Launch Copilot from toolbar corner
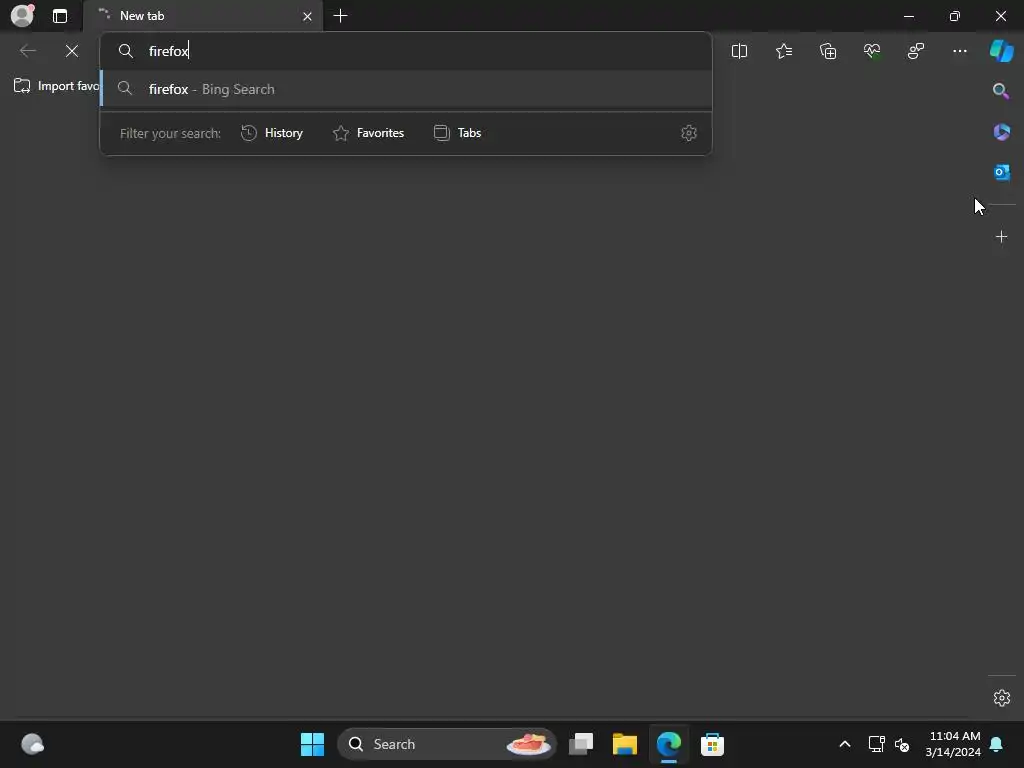 click(x=1001, y=51)
